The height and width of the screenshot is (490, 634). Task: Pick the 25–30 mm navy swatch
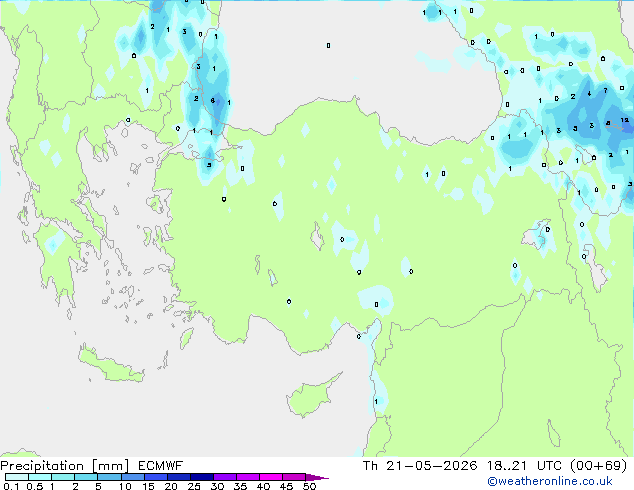click(x=201, y=477)
